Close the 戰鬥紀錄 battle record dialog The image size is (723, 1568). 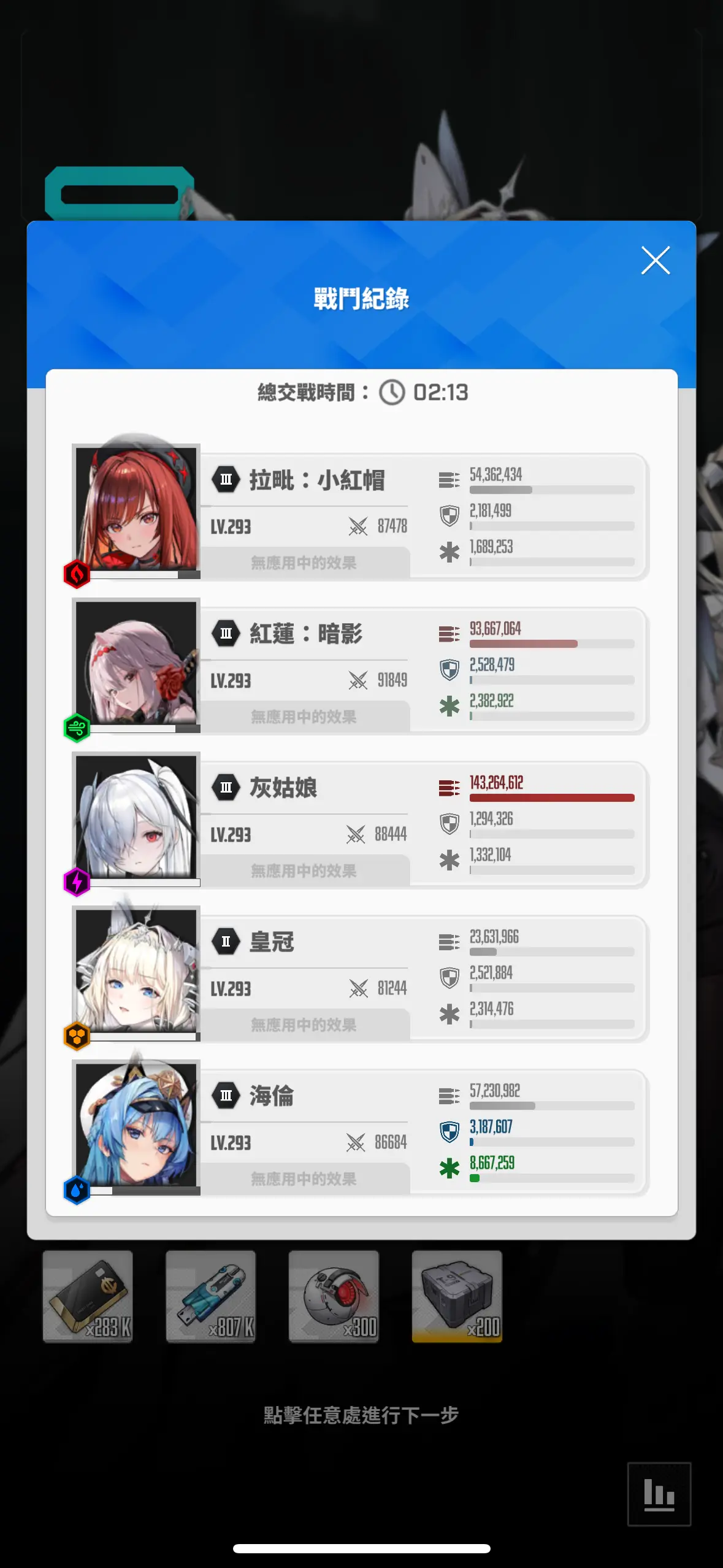point(655,260)
